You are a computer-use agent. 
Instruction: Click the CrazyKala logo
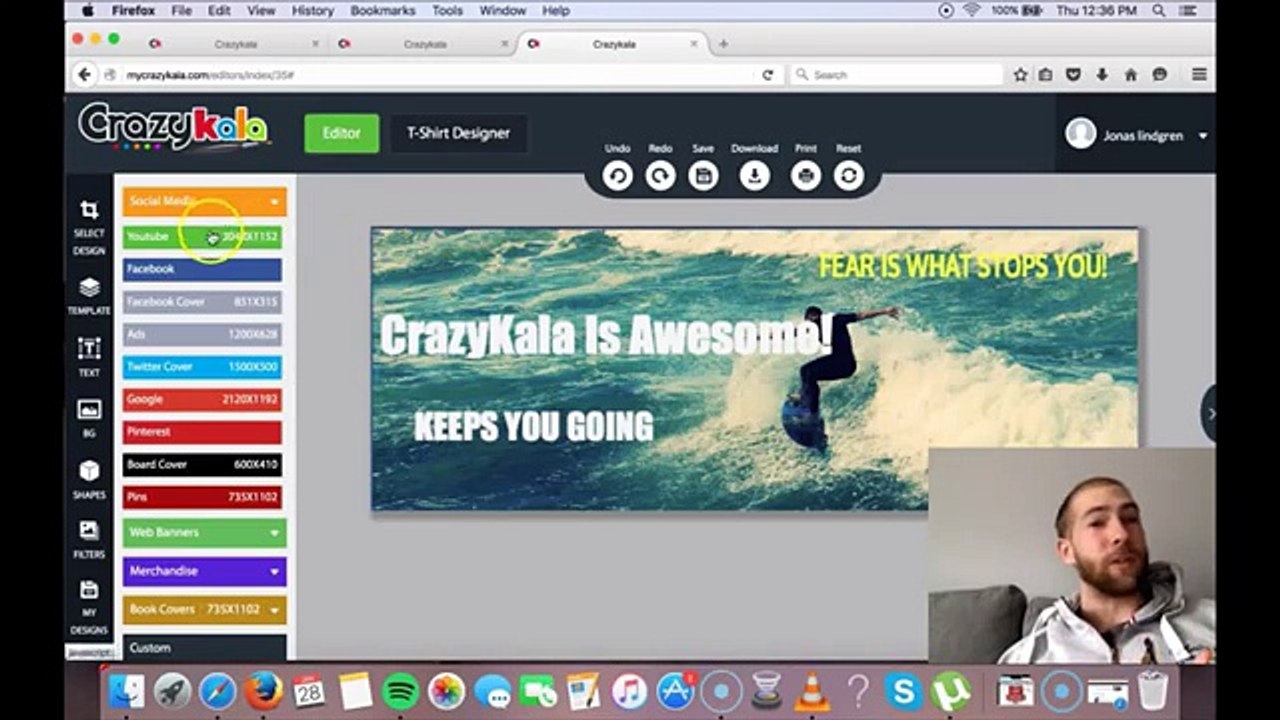(174, 127)
